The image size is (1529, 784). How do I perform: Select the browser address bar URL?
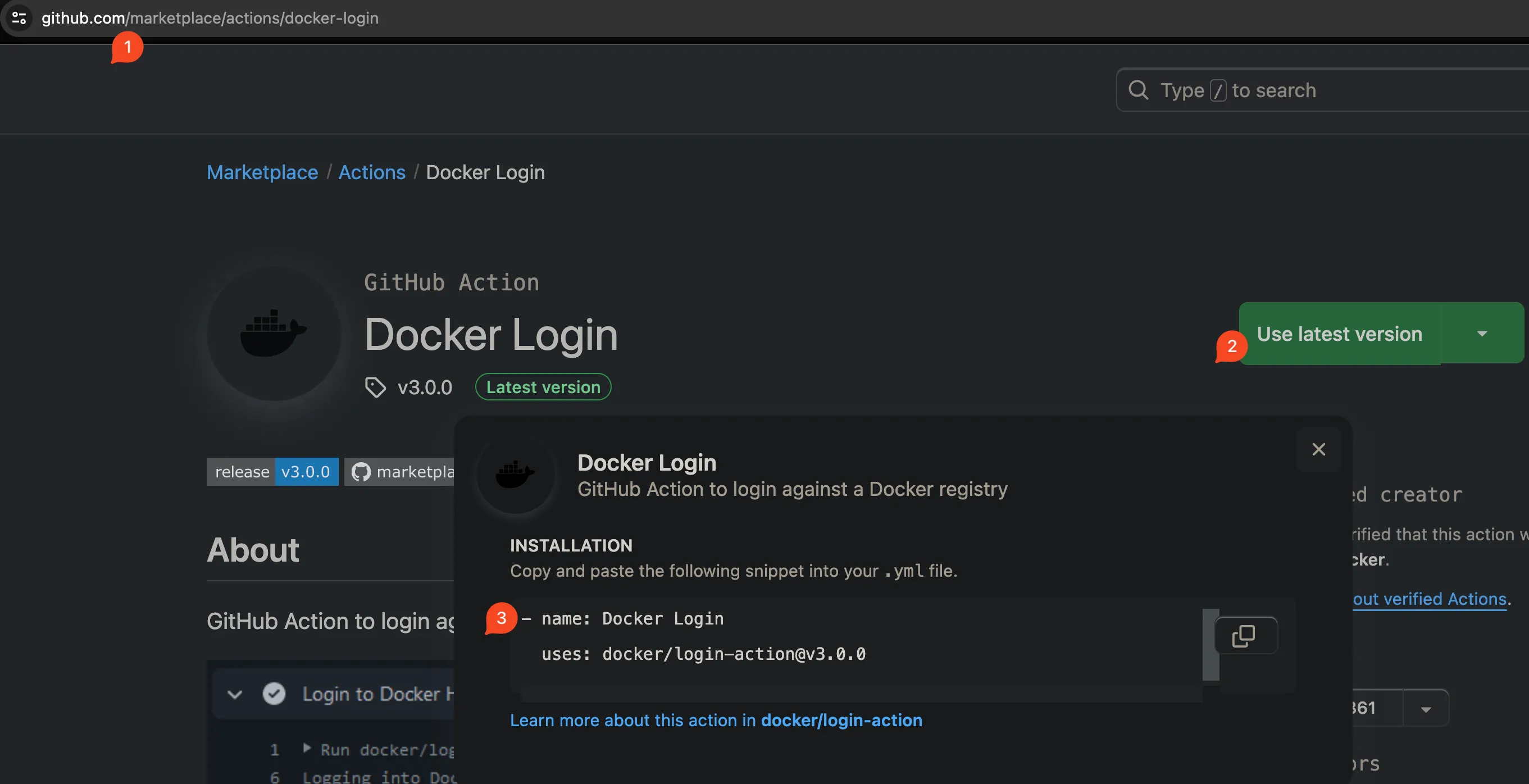(210, 18)
